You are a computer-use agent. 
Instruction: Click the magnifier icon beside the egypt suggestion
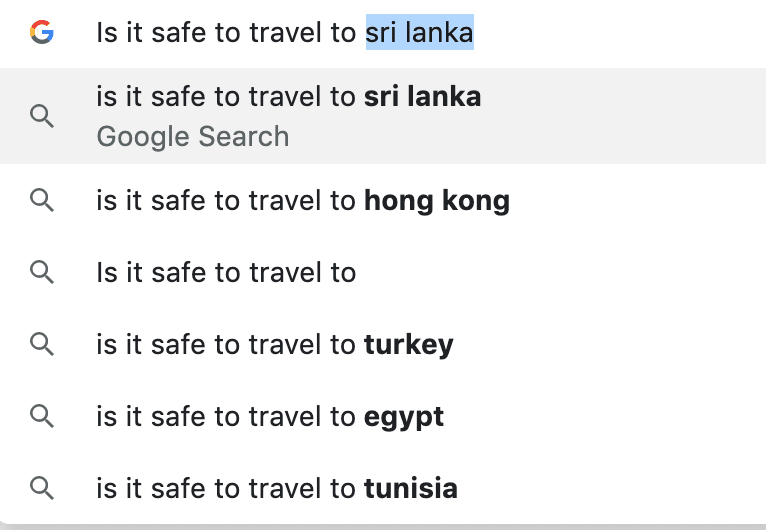(x=42, y=416)
